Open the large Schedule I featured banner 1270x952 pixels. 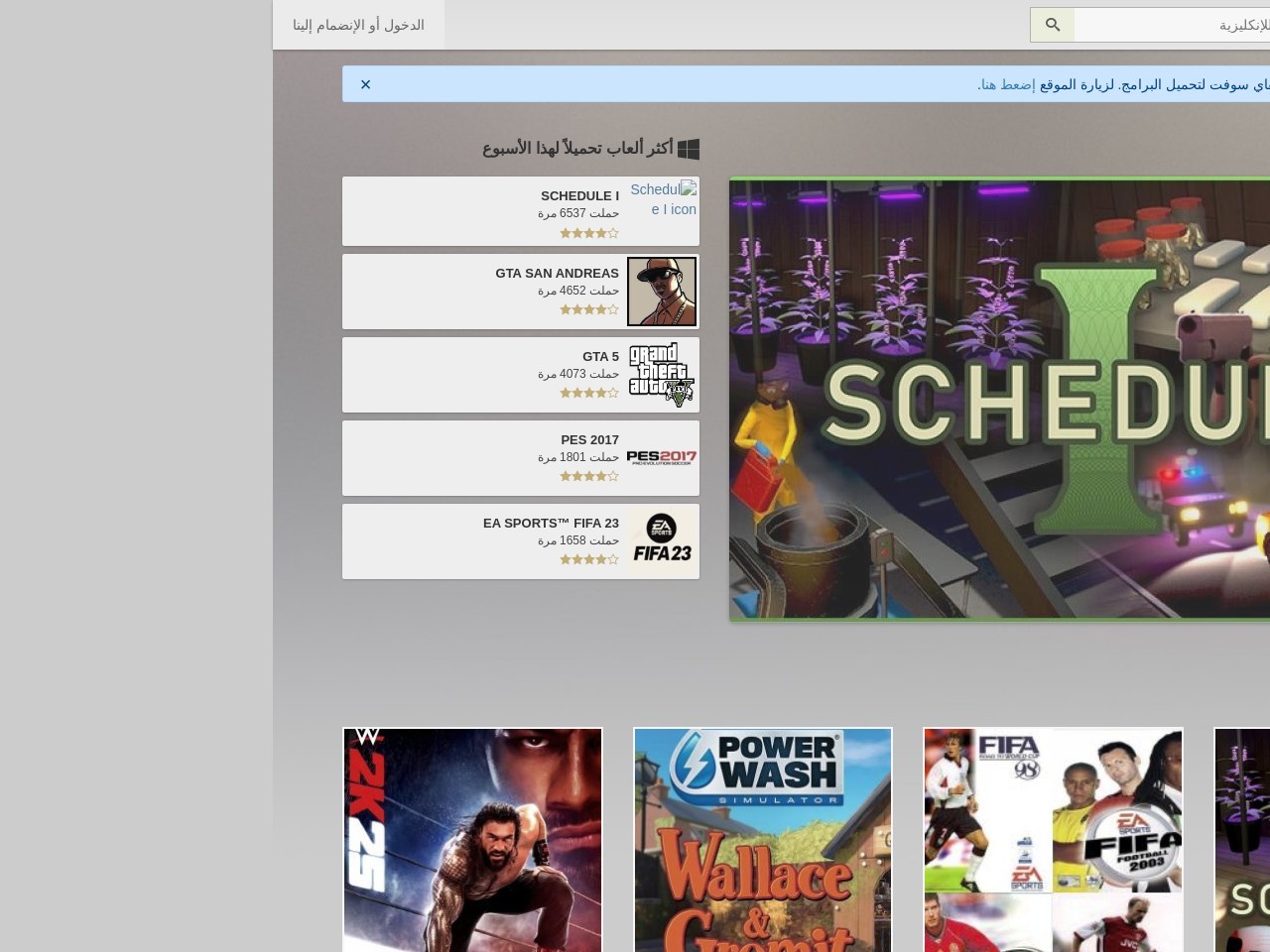[999, 400]
